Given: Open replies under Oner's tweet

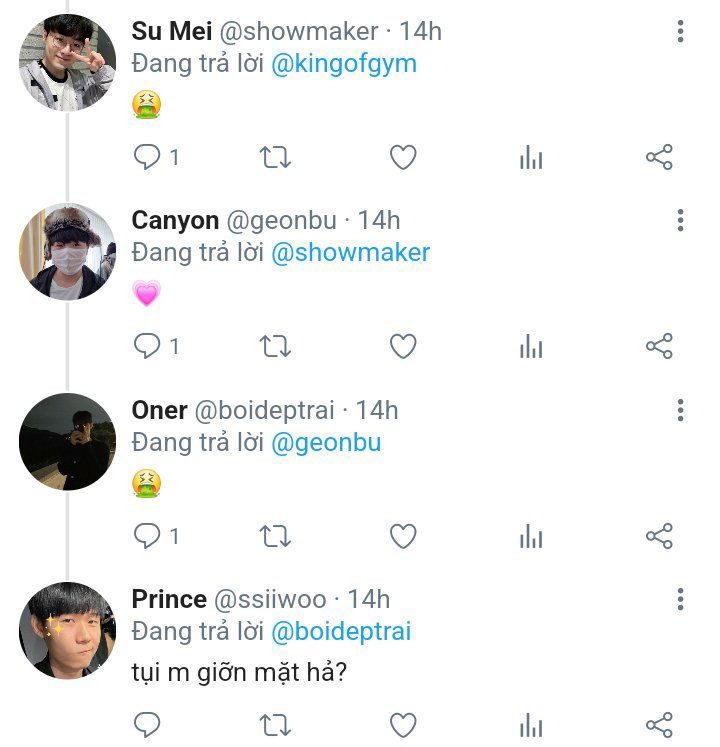Looking at the screenshot, I should [x=148, y=537].
